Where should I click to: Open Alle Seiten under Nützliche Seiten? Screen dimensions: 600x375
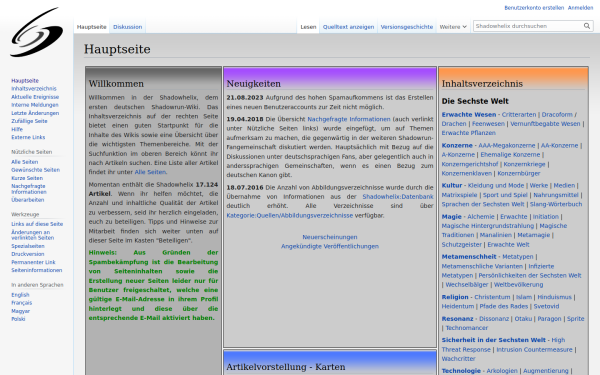coord(24,162)
